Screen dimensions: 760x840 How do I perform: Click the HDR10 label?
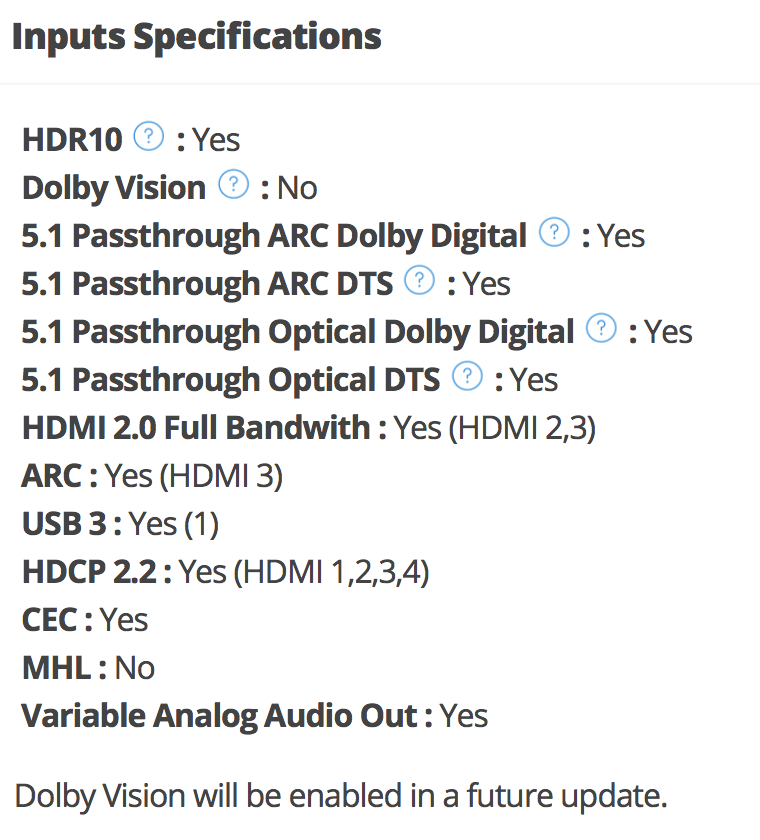(x=72, y=139)
